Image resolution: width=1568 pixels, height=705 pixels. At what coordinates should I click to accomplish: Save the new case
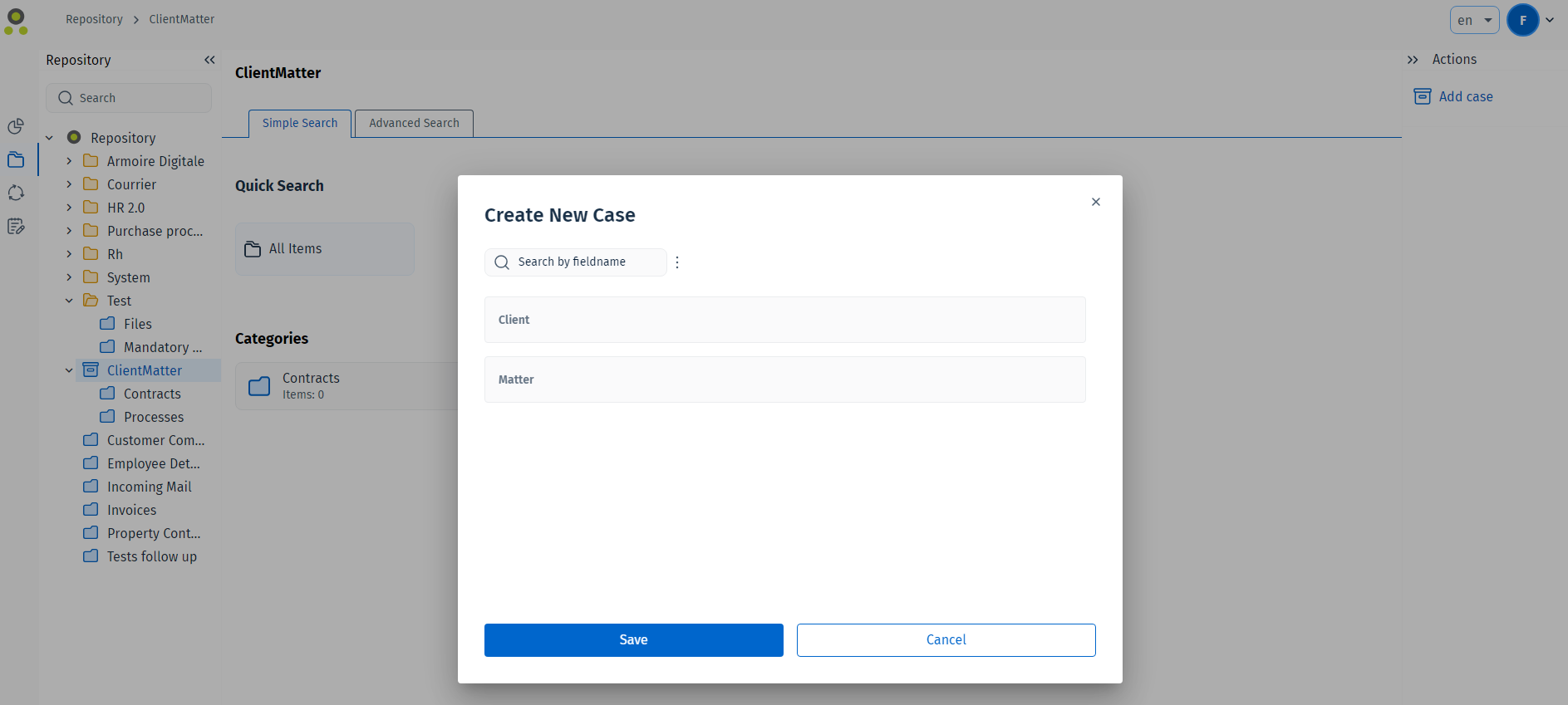click(634, 640)
